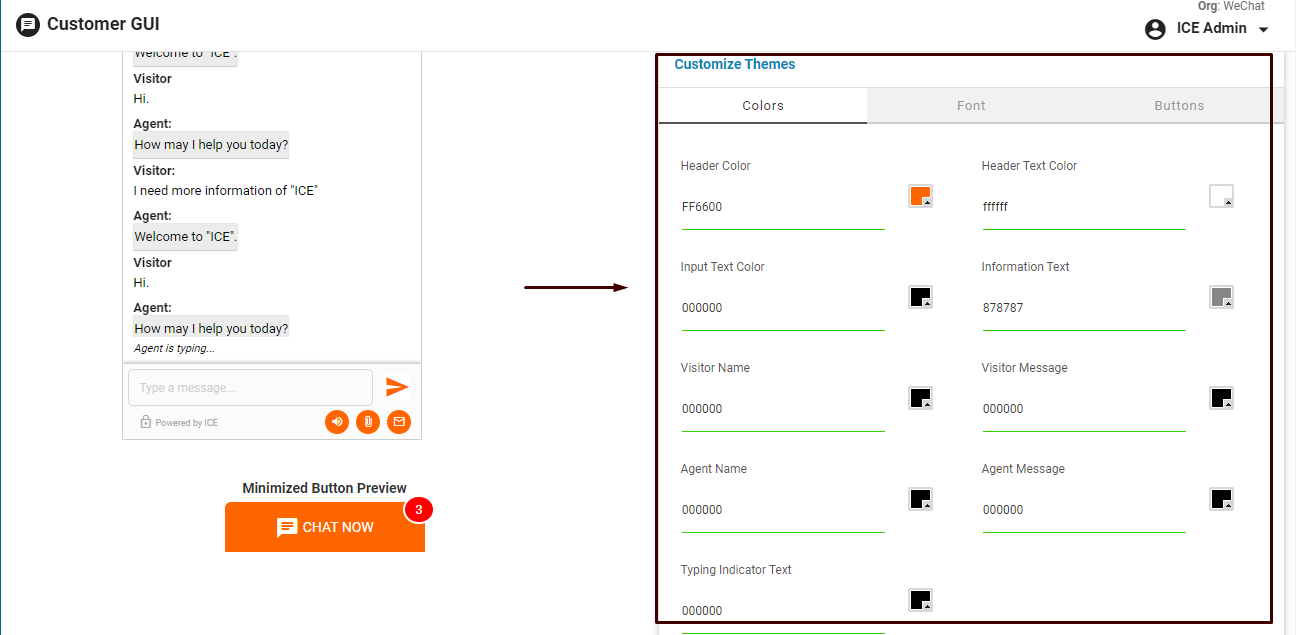Open the Header Text Color white swatch
This screenshot has height=635, width=1296.
1221,196
